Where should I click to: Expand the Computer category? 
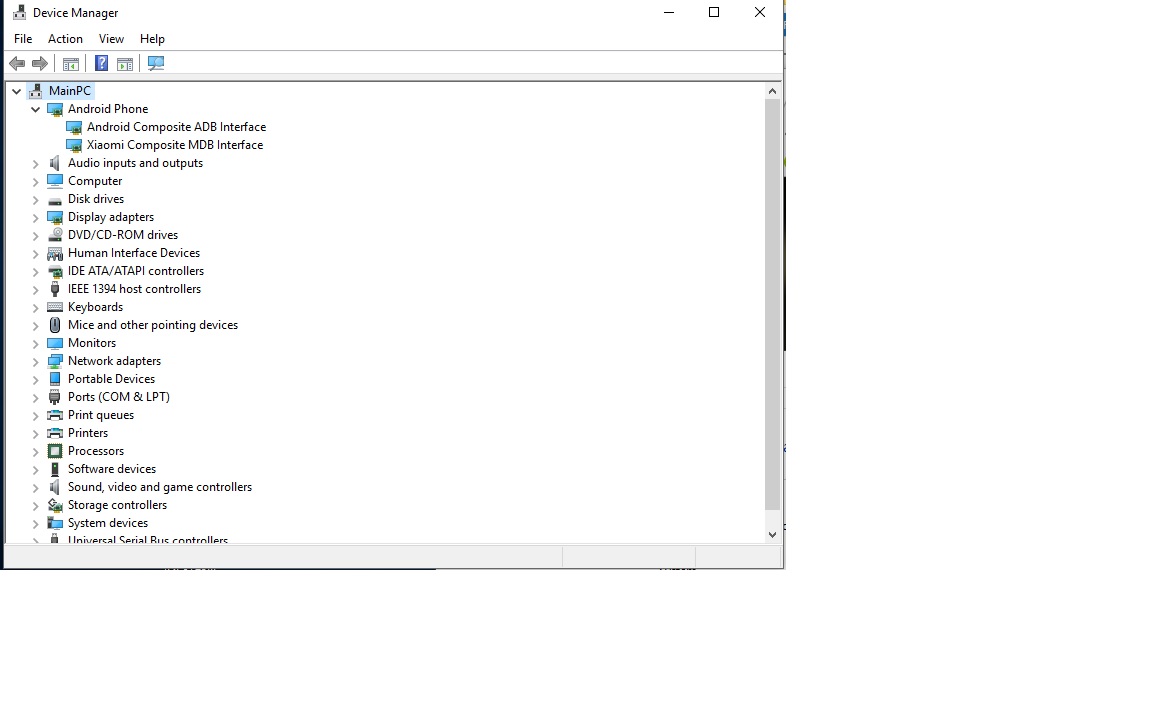click(35, 181)
